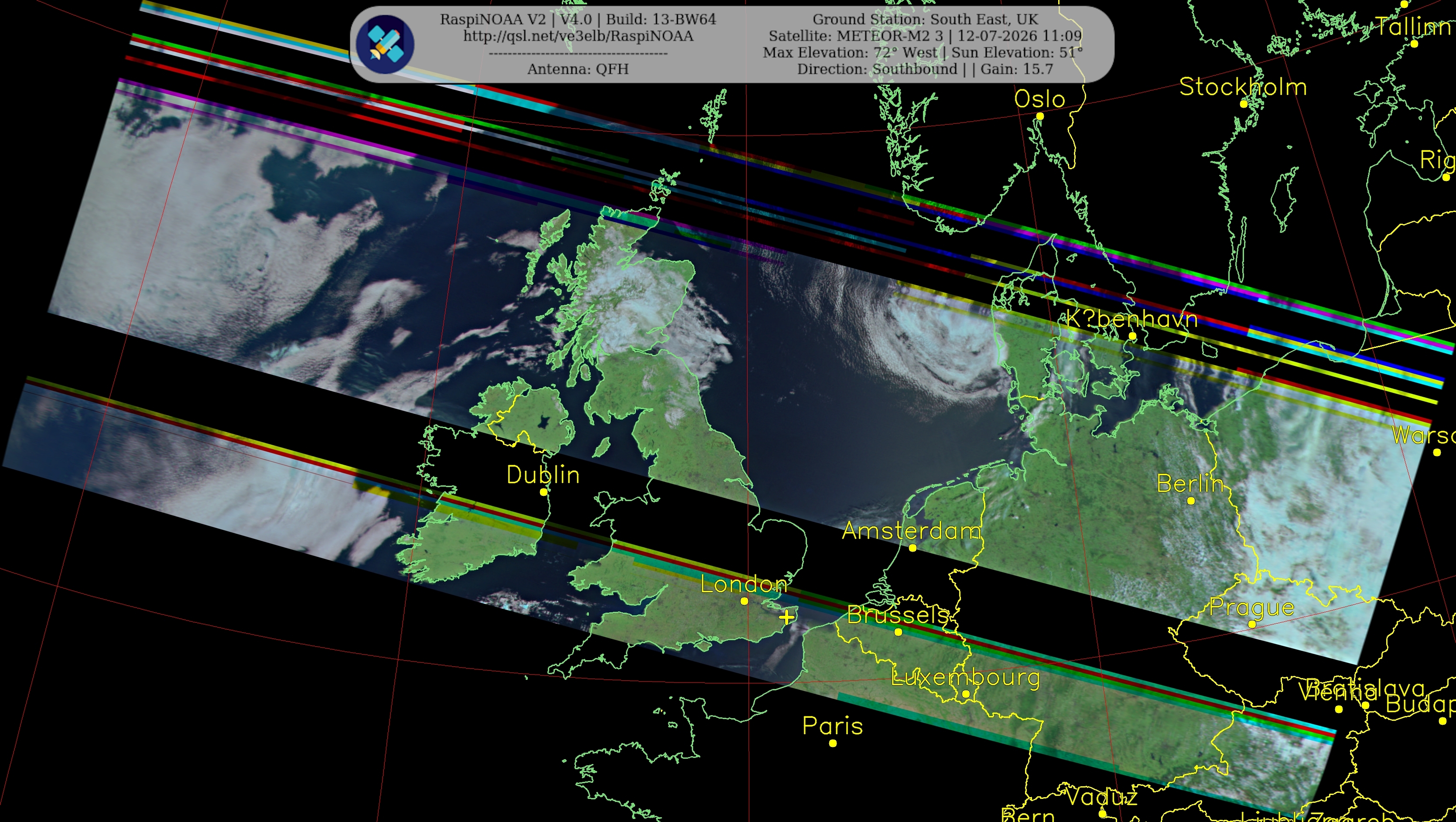Click the Tallinn city label
Viewport: 1456px width, 822px height.
pos(1414,27)
